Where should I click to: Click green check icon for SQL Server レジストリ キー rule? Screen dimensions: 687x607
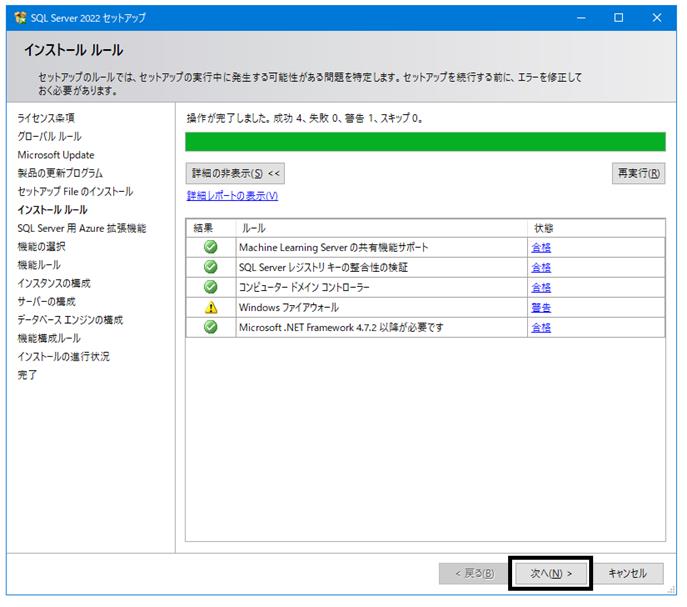pos(211,267)
